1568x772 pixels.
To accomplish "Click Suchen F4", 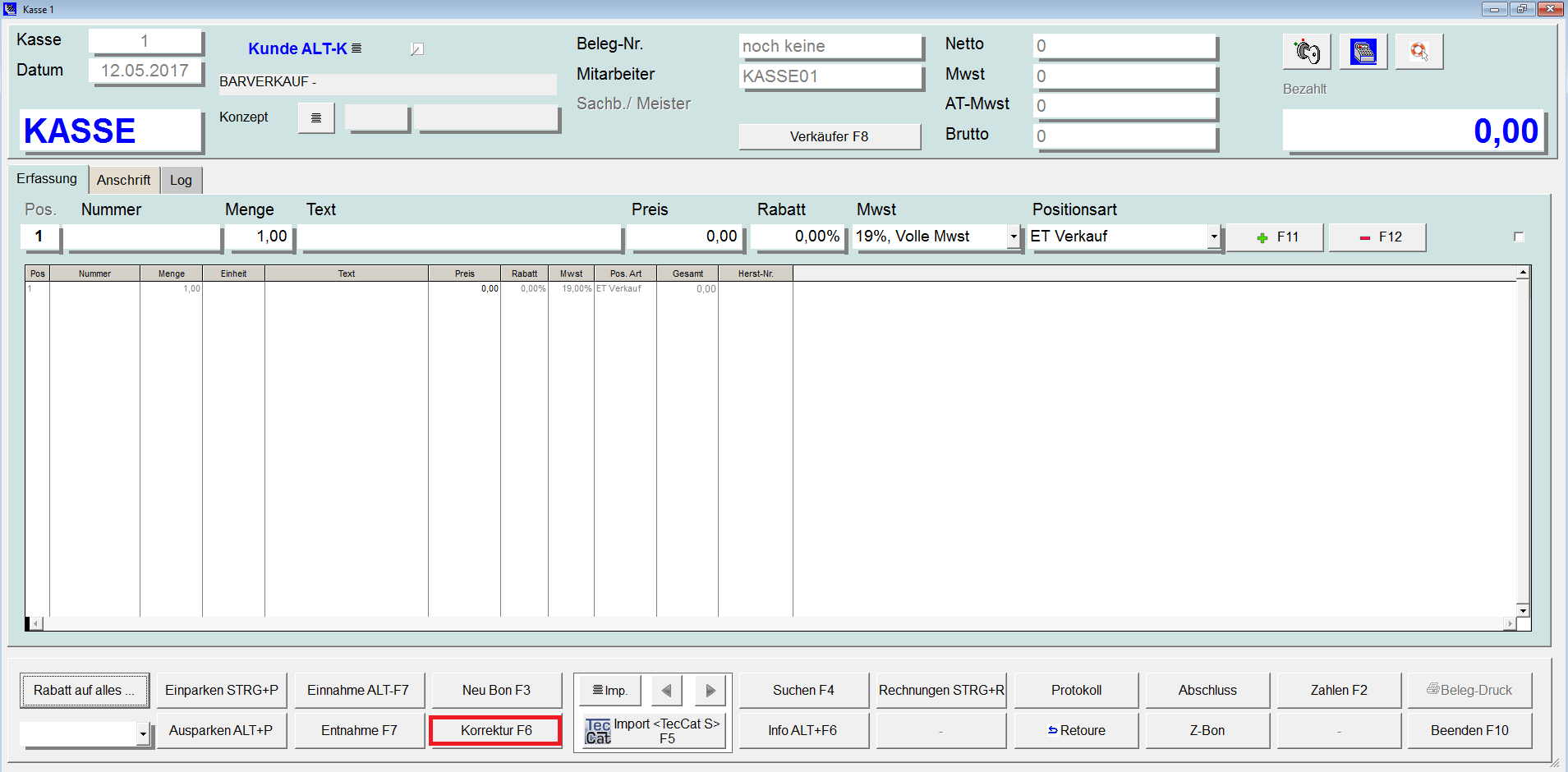I will tap(803, 691).
